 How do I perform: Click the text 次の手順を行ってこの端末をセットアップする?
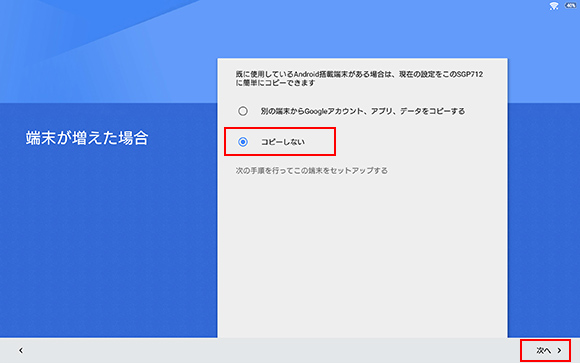click(311, 171)
